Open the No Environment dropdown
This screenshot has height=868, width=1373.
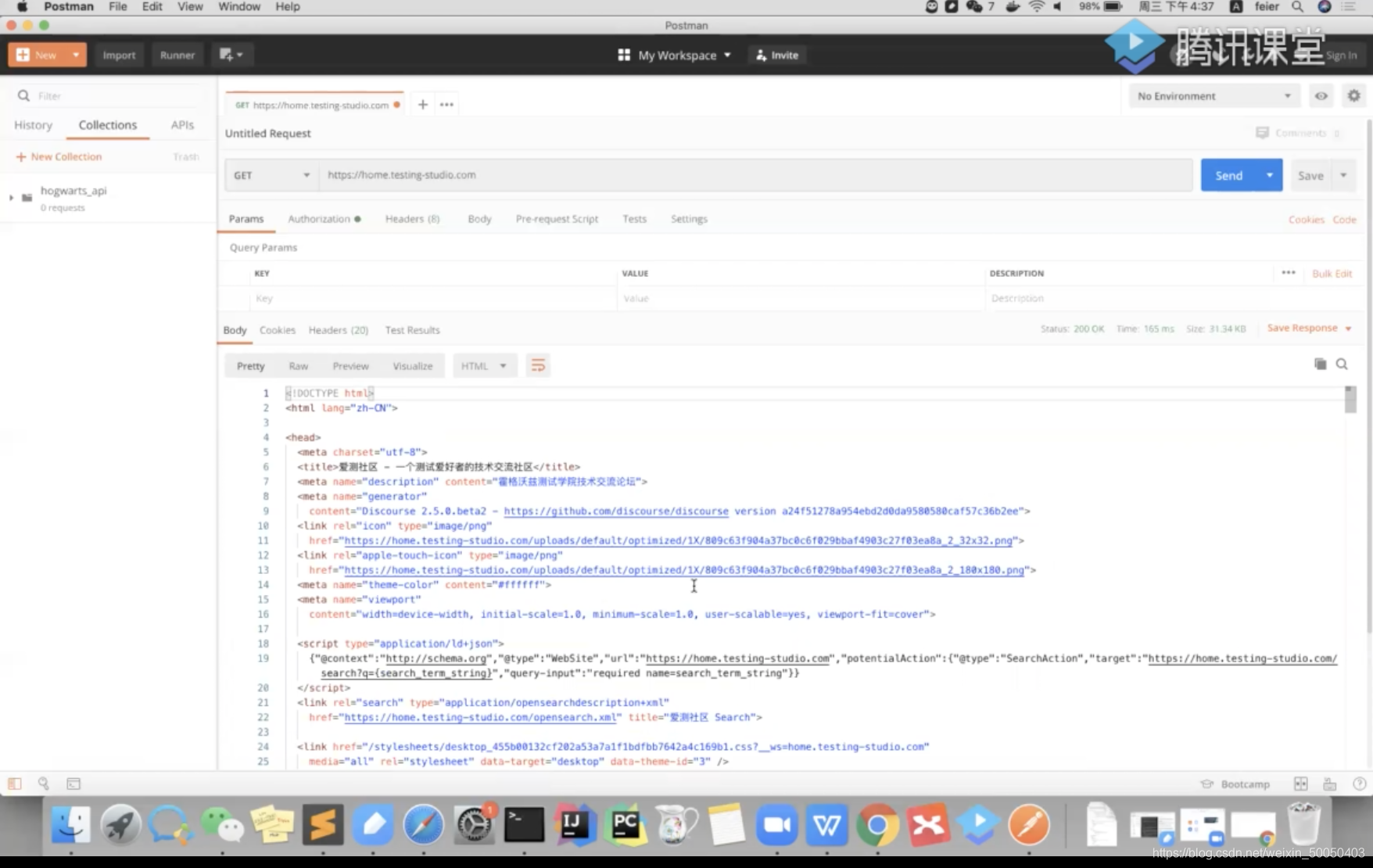tap(1213, 95)
